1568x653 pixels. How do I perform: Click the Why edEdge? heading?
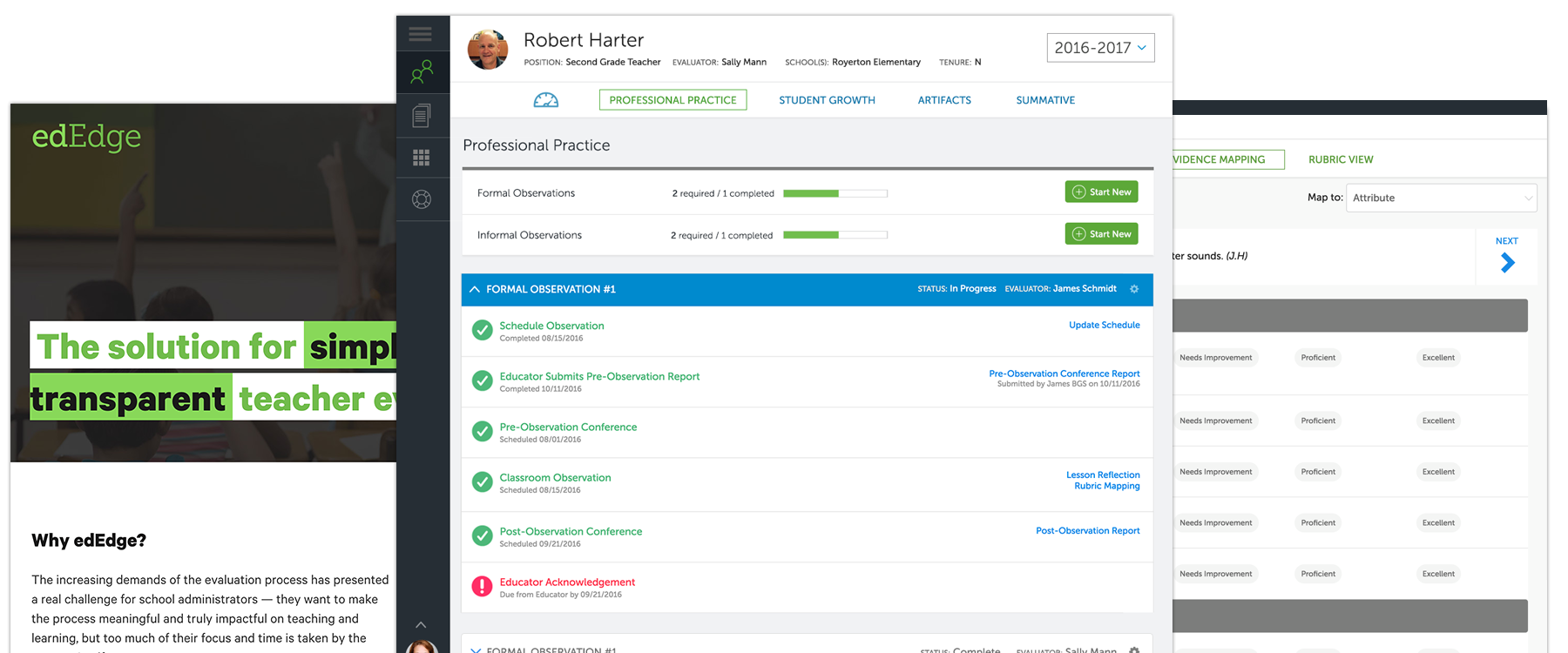coord(89,541)
